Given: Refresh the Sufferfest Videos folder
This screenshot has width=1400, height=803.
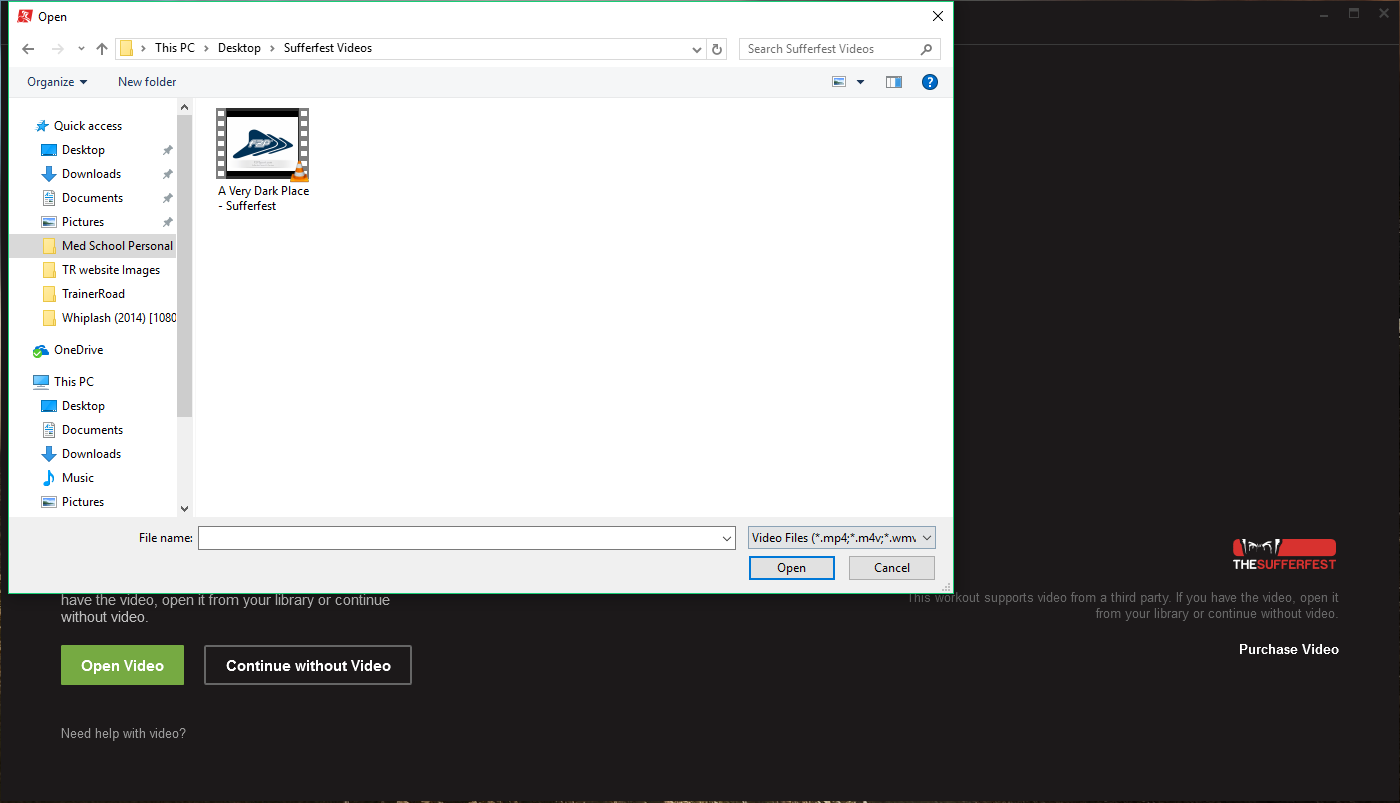Looking at the screenshot, I should tap(717, 49).
